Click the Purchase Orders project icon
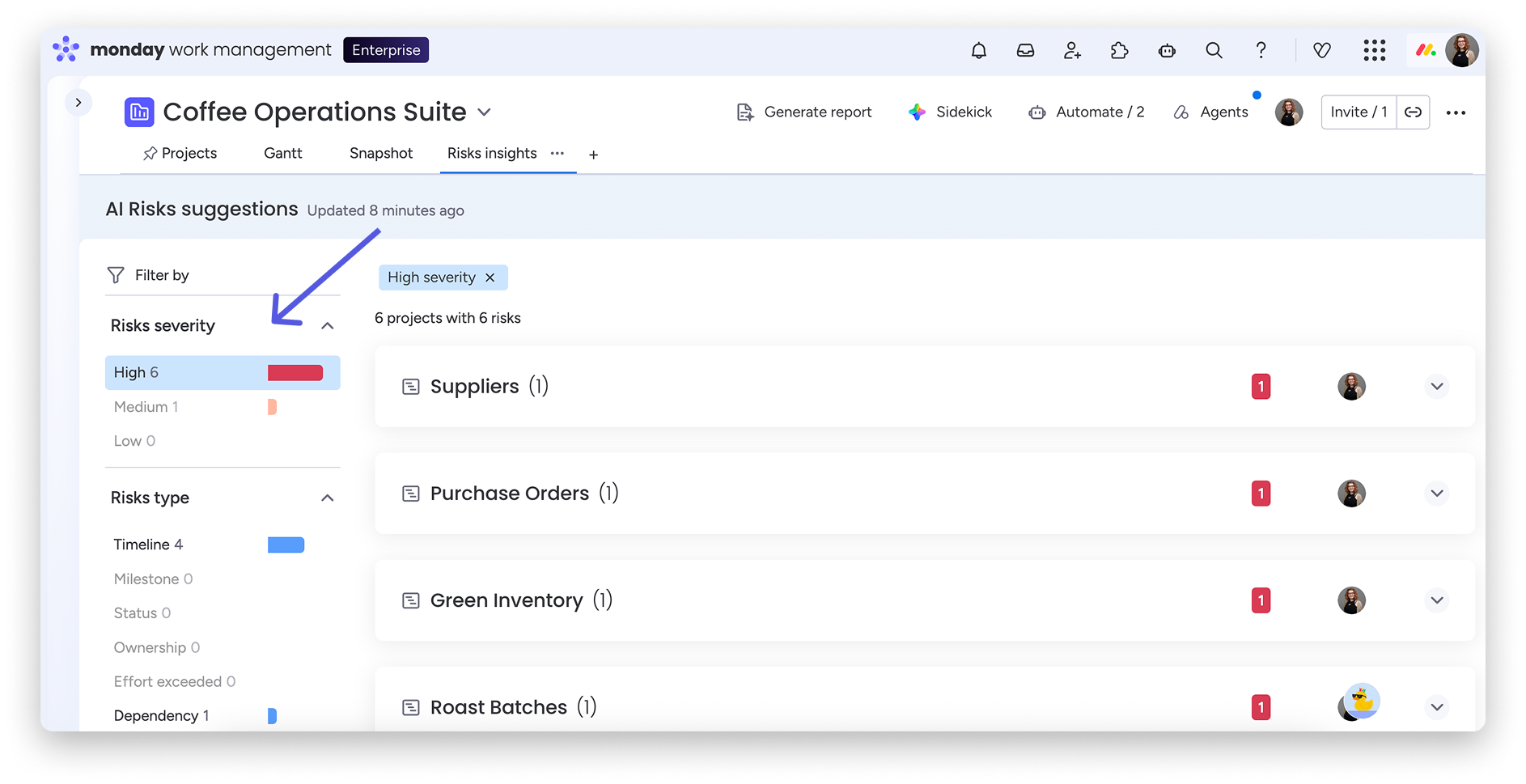The width and height of the screenshot is (1526, 784). (411, 494)
